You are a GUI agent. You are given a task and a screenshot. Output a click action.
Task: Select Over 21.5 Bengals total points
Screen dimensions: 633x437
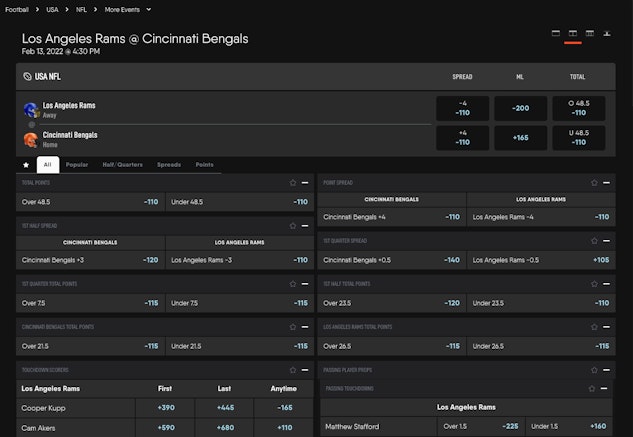pos(90,346)
